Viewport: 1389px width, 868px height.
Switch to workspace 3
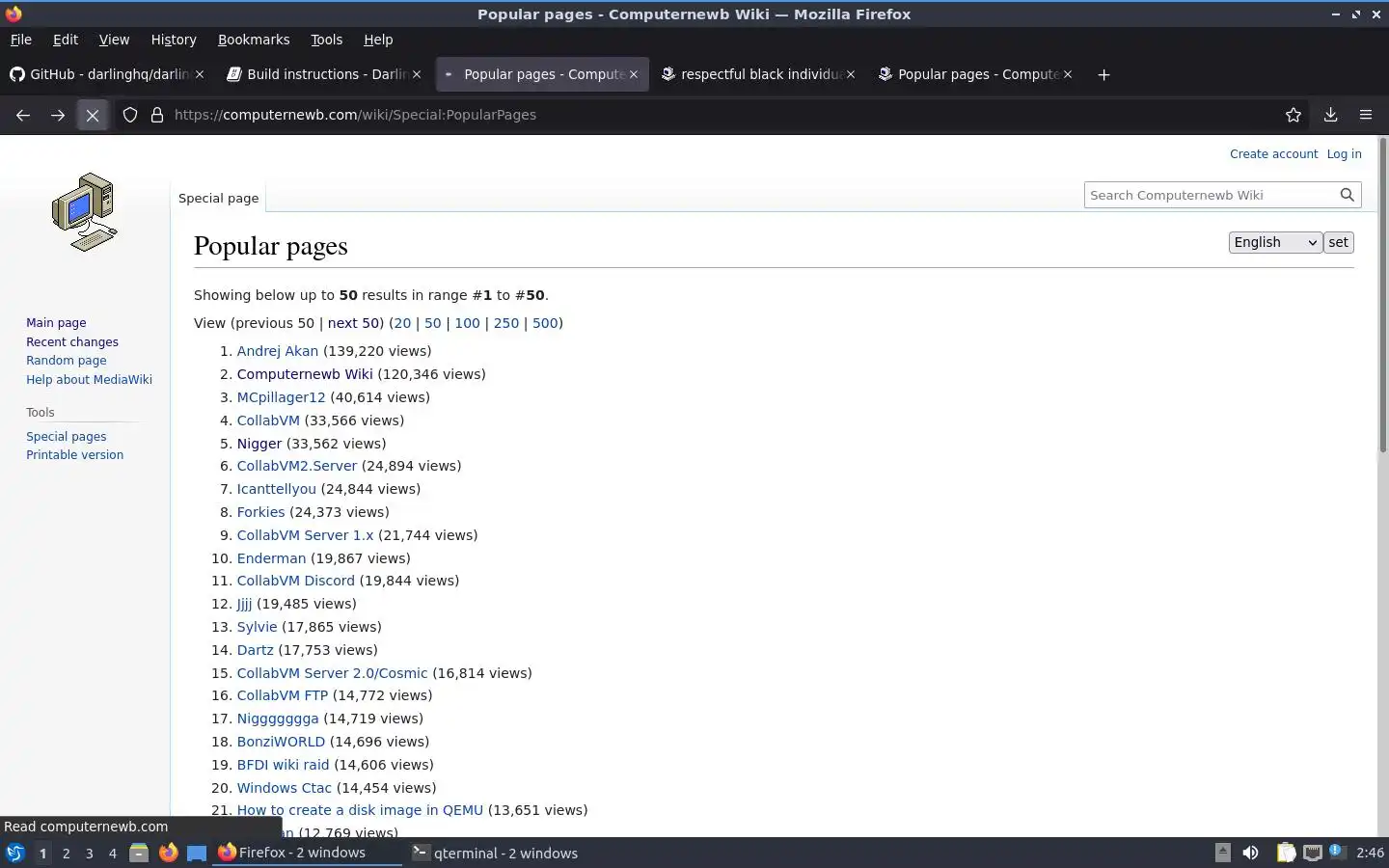pyautogui.click(x=89, y=854)
